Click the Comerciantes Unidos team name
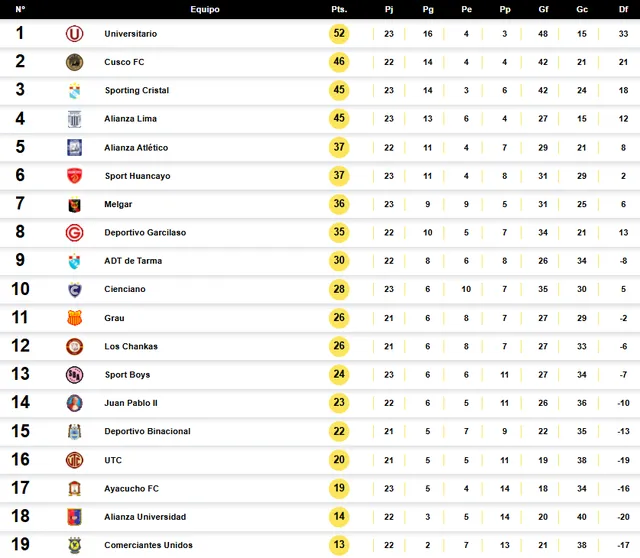Screen dimensions: 640x558 tap(148, 545)
